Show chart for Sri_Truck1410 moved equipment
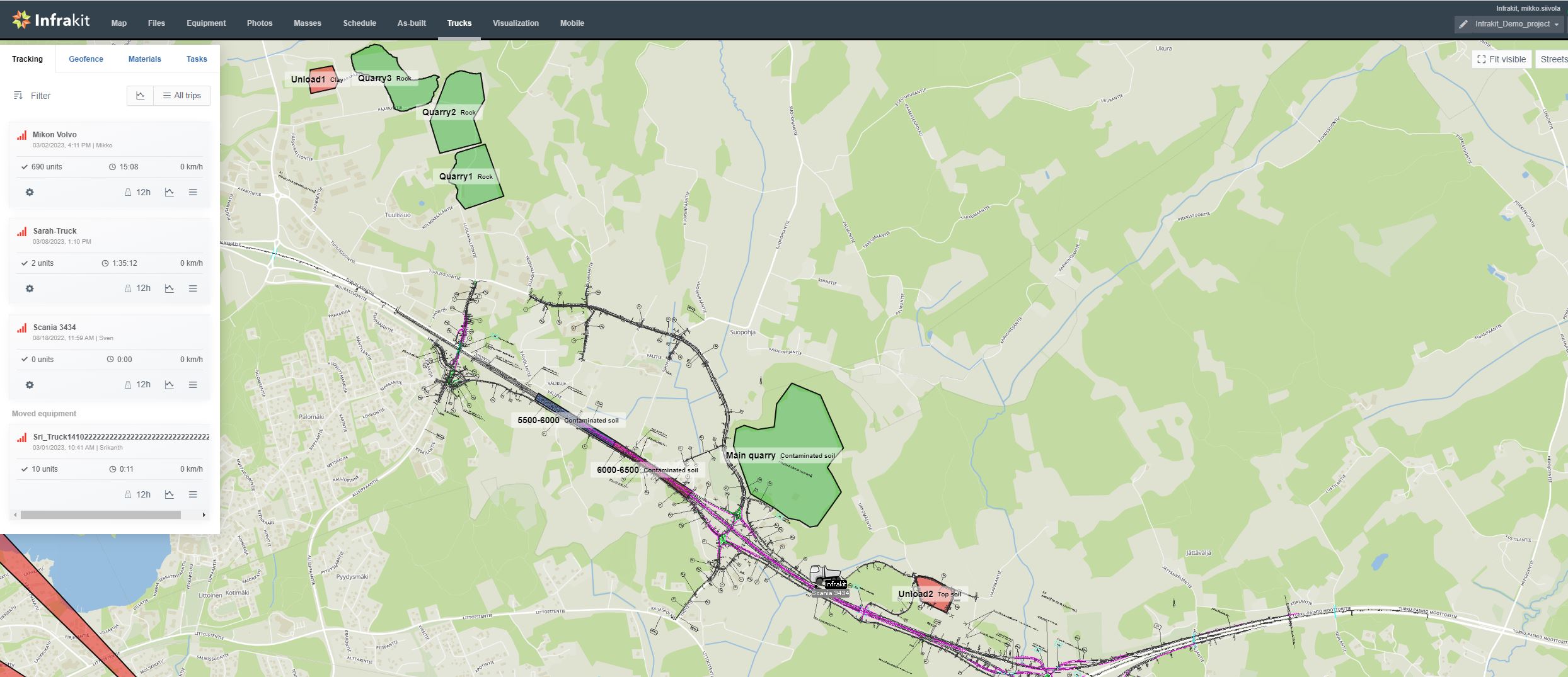 point(170,494)
